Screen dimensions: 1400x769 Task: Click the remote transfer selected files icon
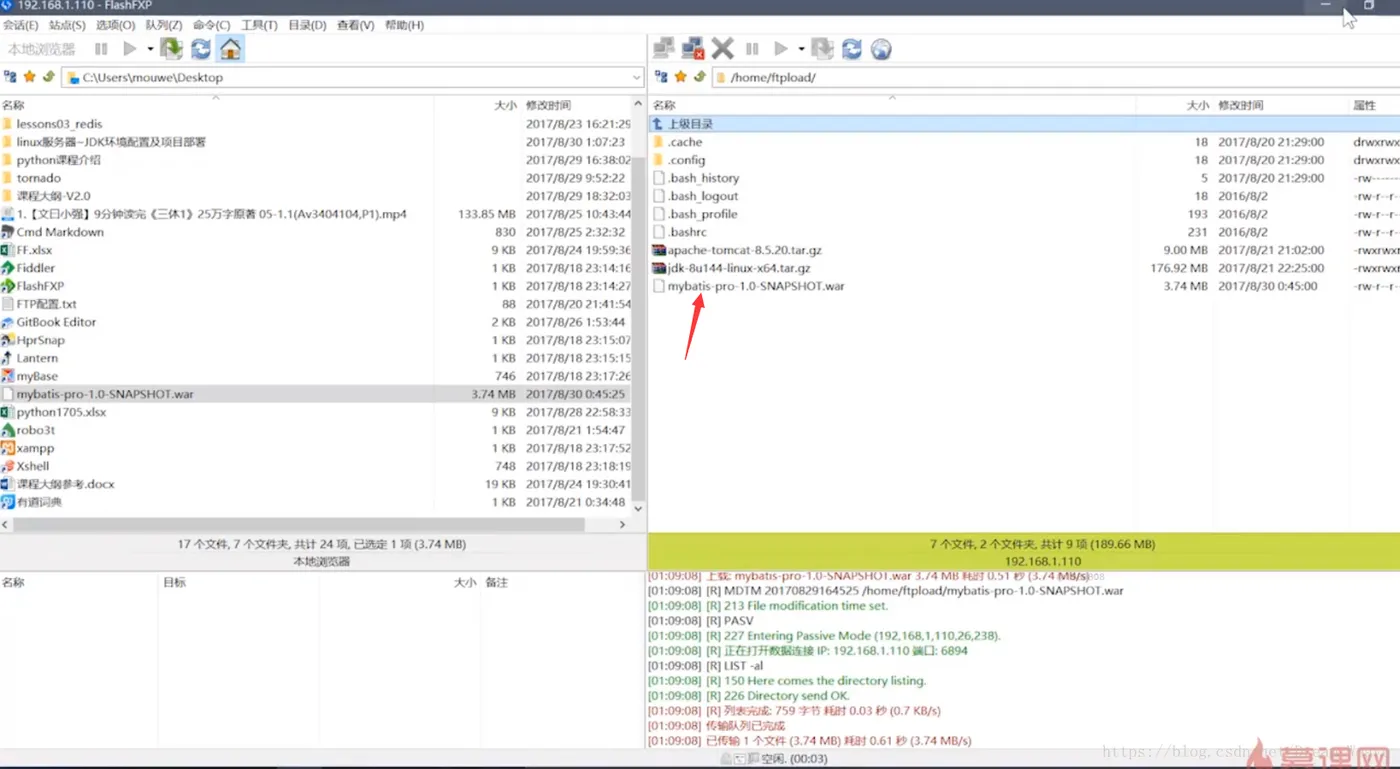822,48
